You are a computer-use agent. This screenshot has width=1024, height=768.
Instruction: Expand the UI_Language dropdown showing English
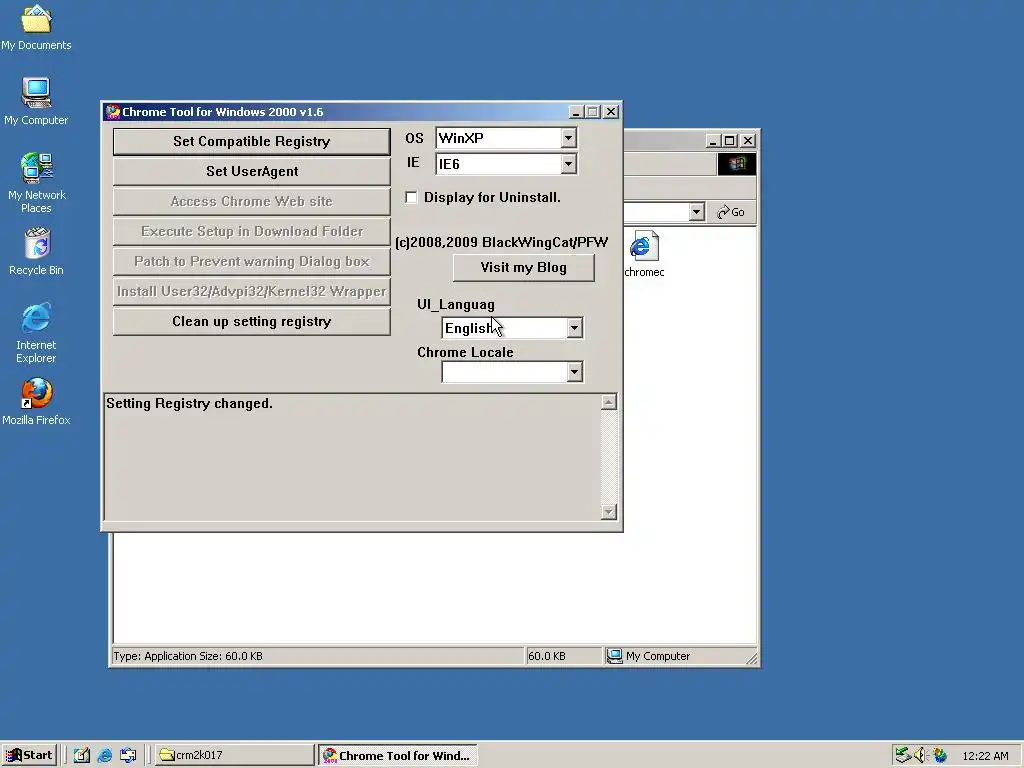pyautogui.click(x=574, y=328)
